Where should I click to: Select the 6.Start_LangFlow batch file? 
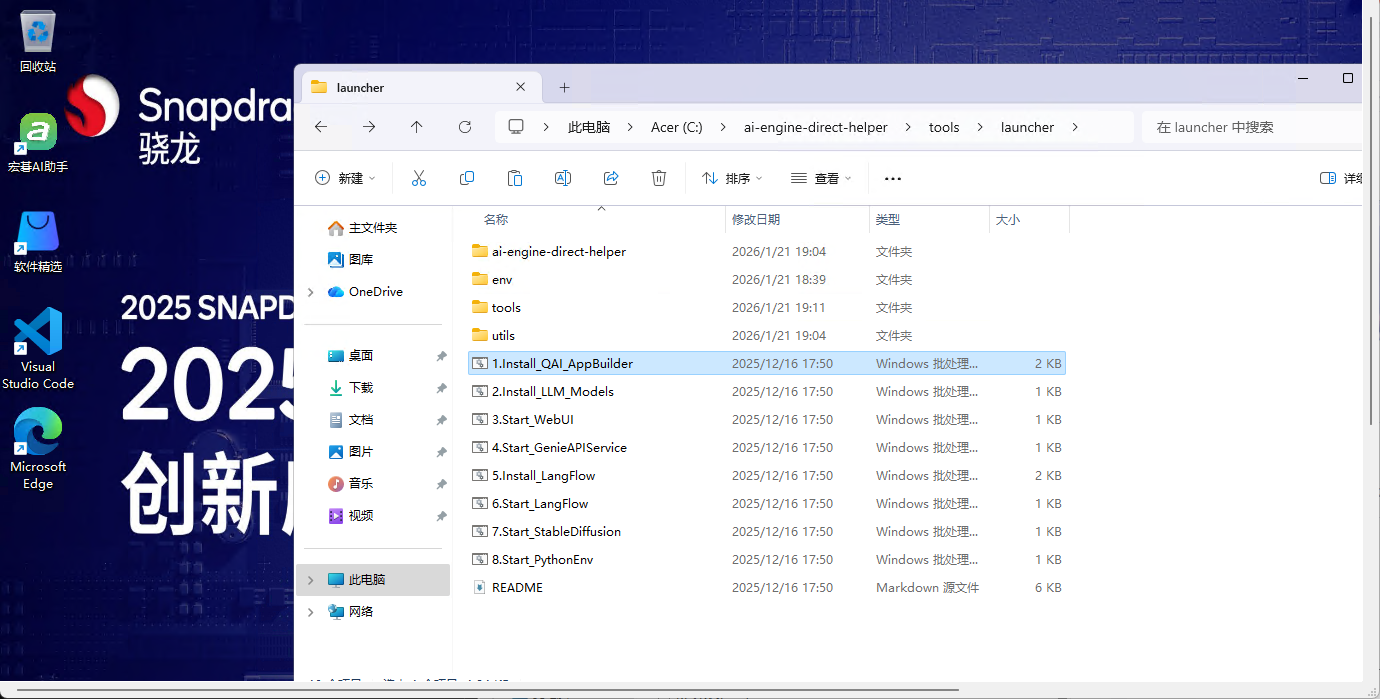click(x=767, y=504)
